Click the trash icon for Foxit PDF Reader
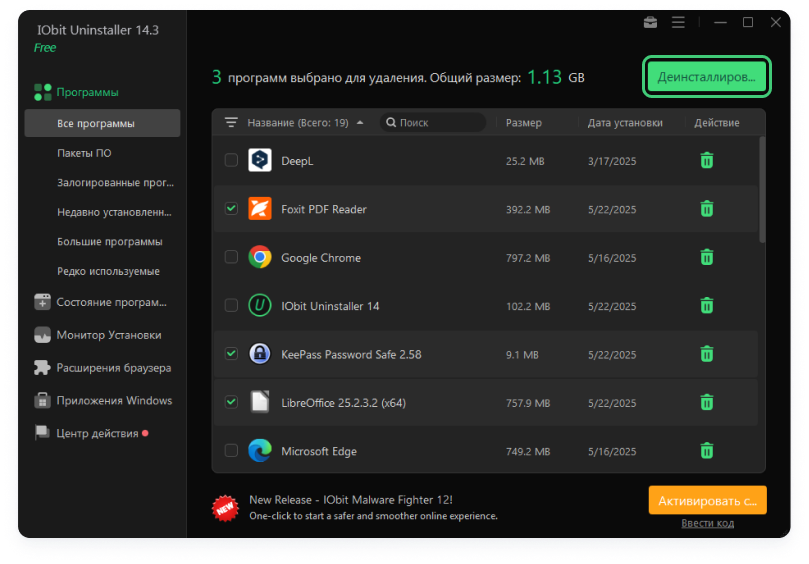Image resolution: width=809 pixels, height=564 pixels. coord(706,209)
